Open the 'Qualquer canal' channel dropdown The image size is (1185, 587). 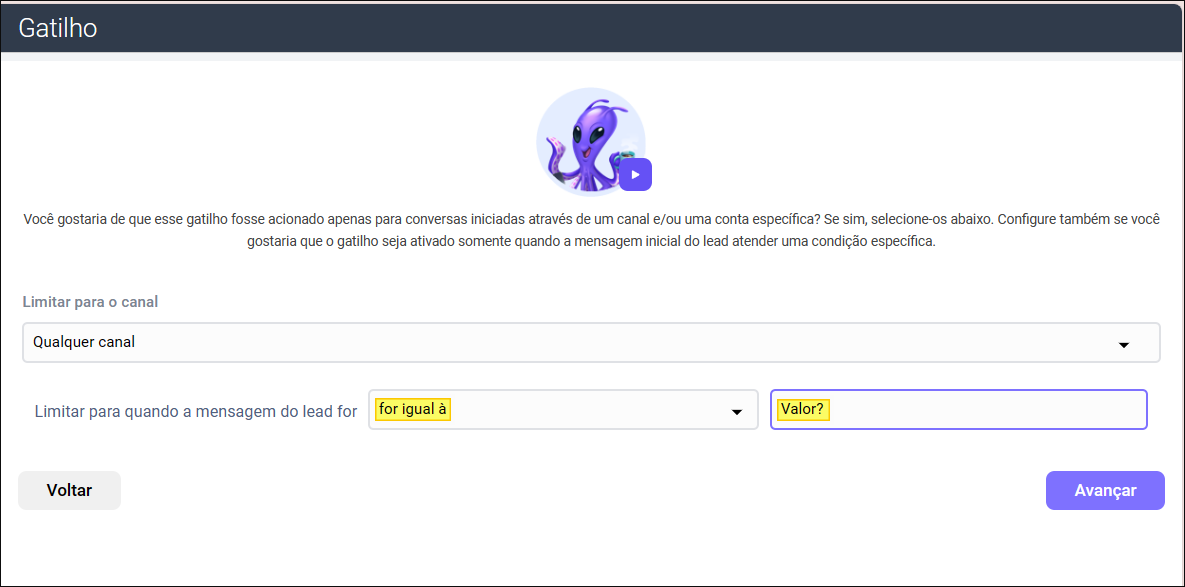590,342
